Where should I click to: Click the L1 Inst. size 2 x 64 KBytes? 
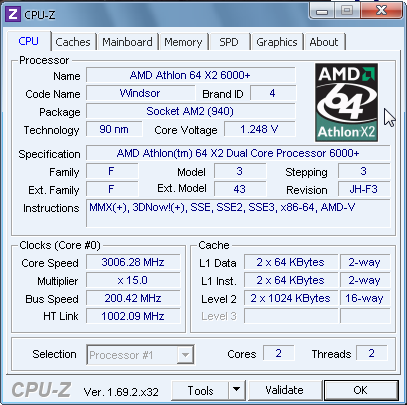click(x=291, y=280)
